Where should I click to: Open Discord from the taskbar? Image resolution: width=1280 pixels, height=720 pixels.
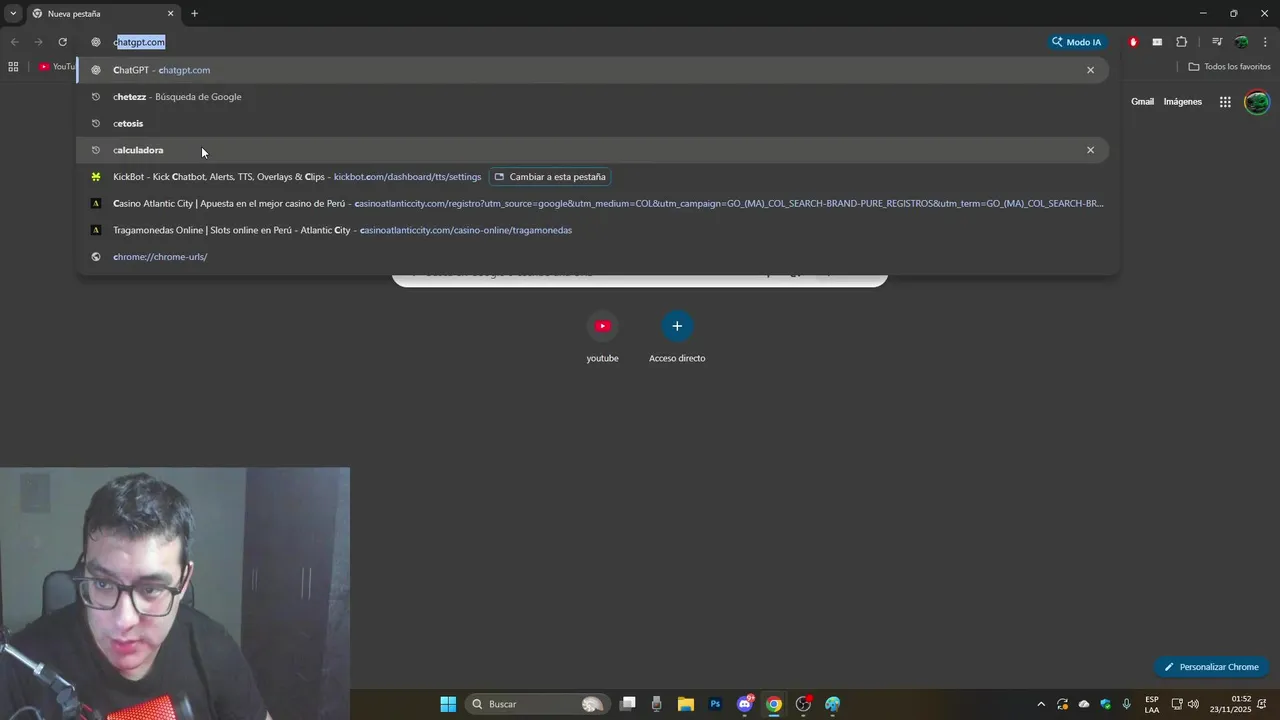coord(744,704)
